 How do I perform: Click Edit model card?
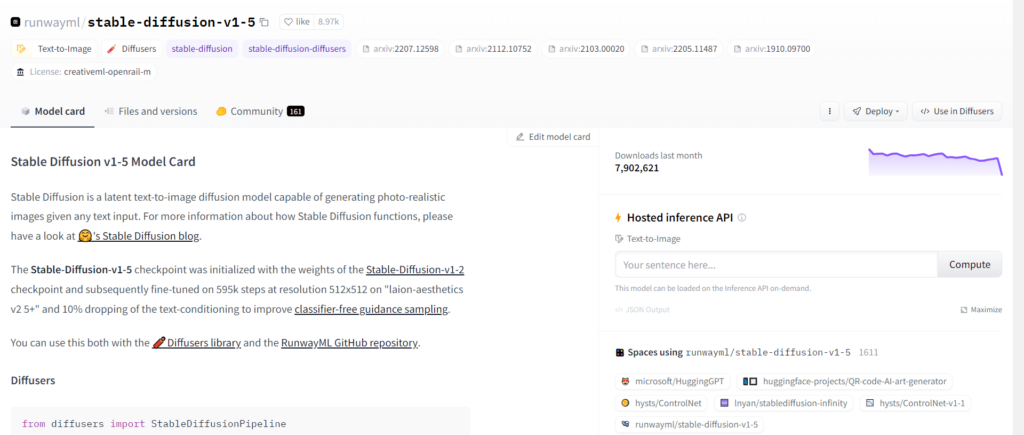tap(552, 137)
